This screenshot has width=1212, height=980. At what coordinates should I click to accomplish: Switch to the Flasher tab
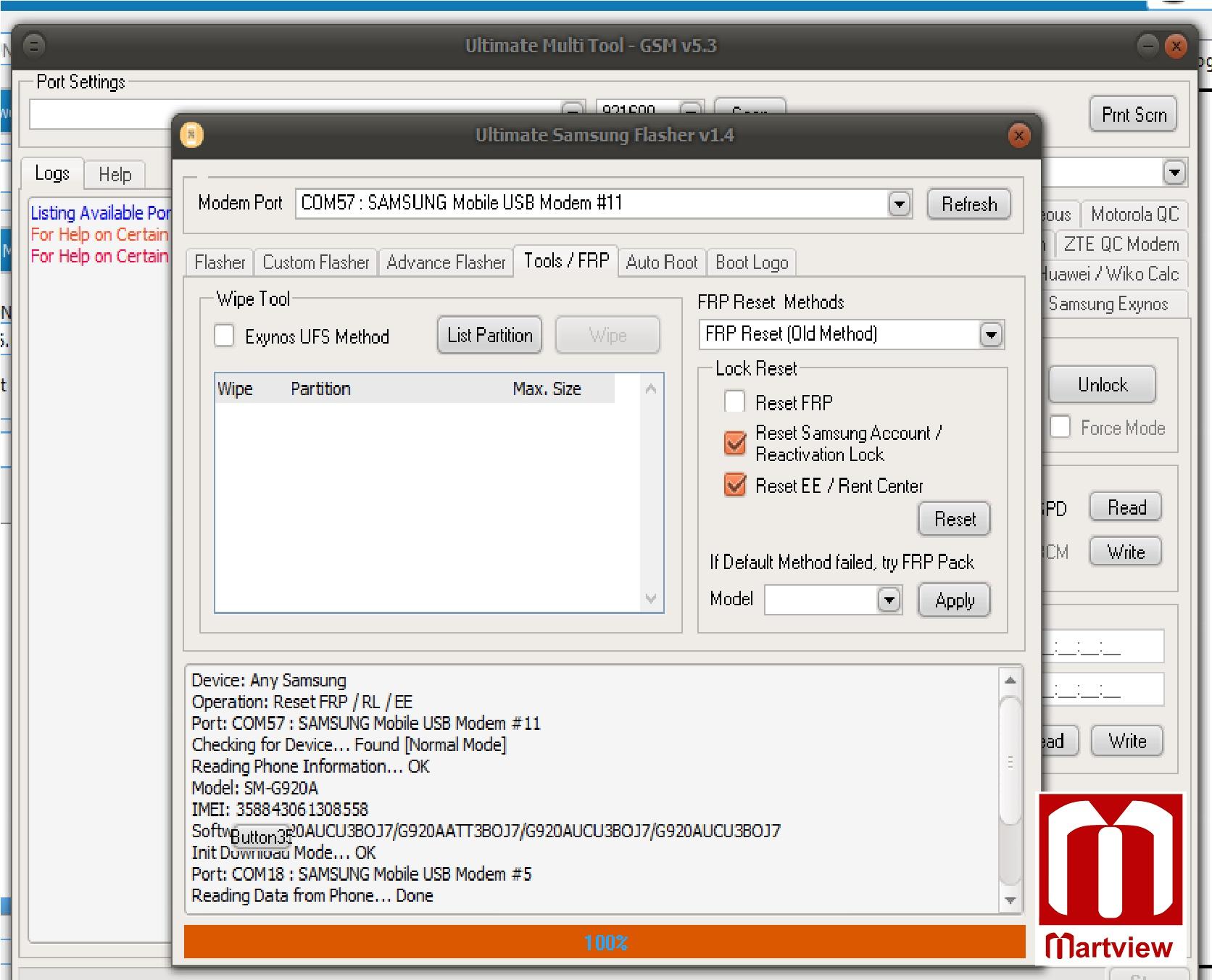click(220, 262)
